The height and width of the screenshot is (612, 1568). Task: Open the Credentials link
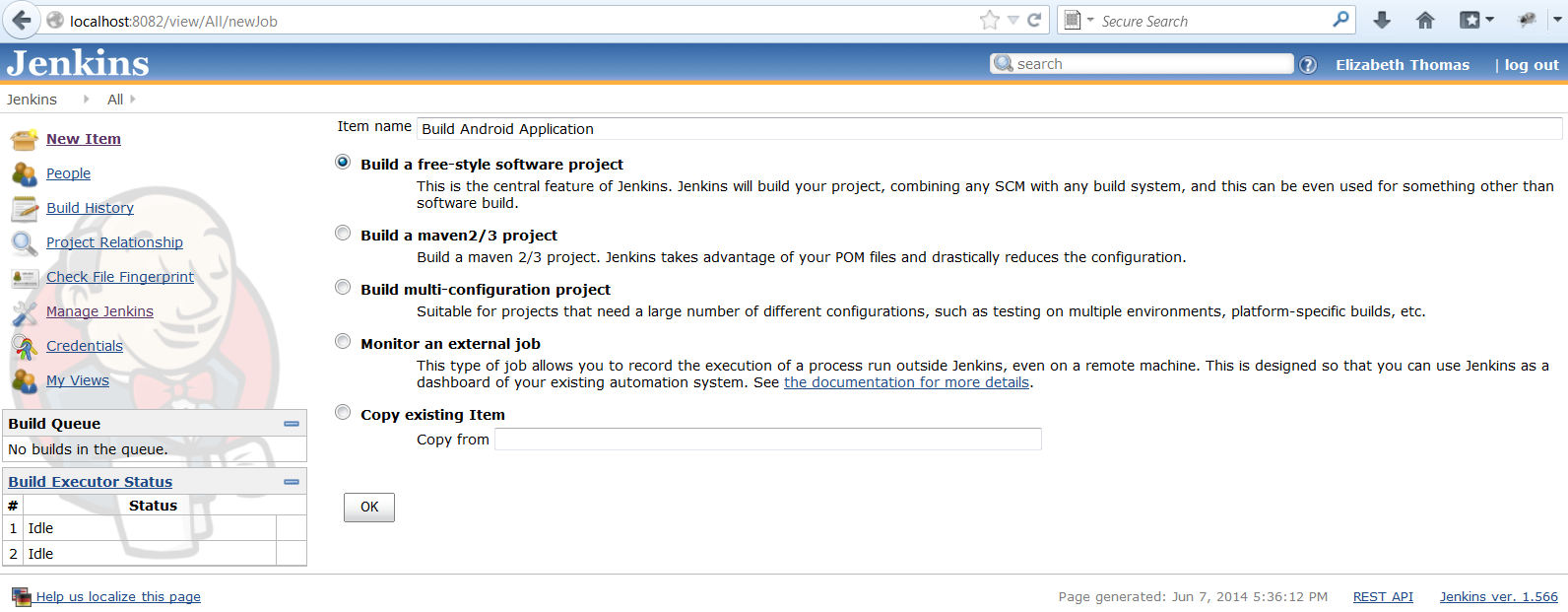[x=85, y=346]
